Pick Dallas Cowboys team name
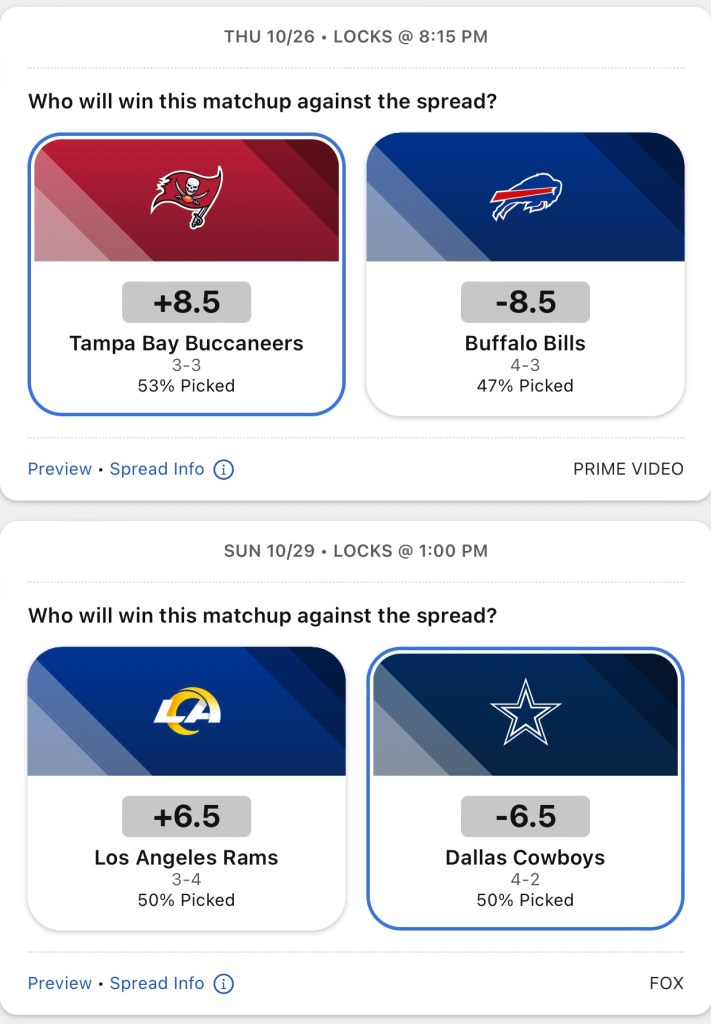The height and width of the screenshot is (1024, 711). [525, 858]
